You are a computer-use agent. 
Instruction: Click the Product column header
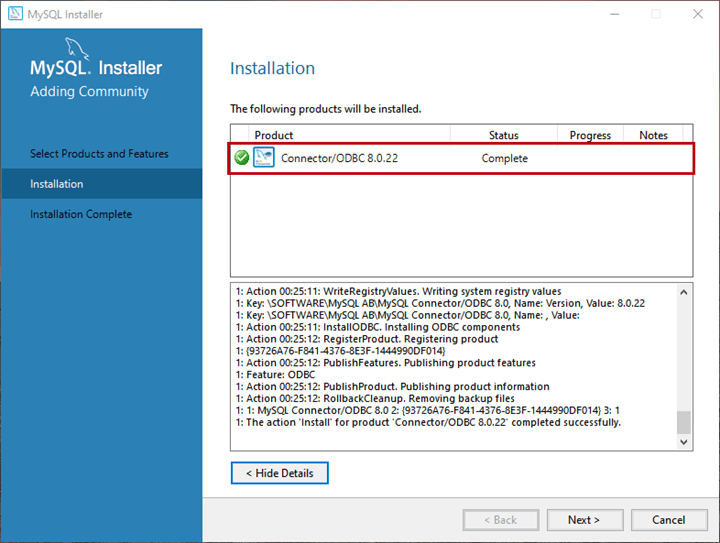coord(349,135)
